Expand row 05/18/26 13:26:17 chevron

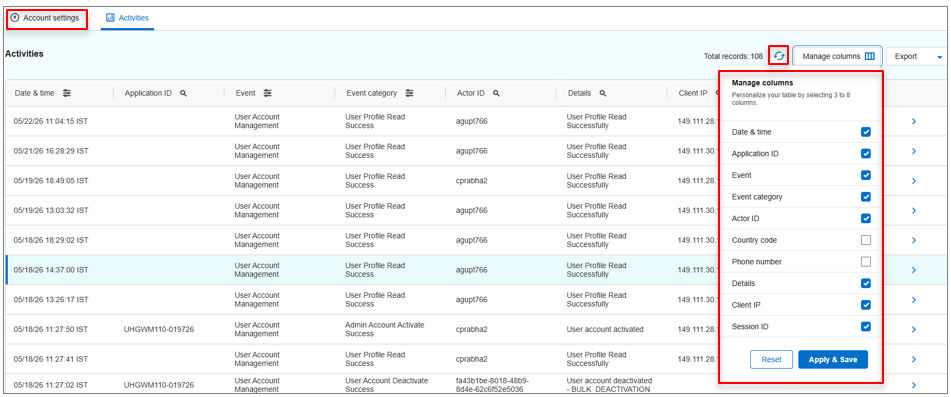(x=913, y=300)
